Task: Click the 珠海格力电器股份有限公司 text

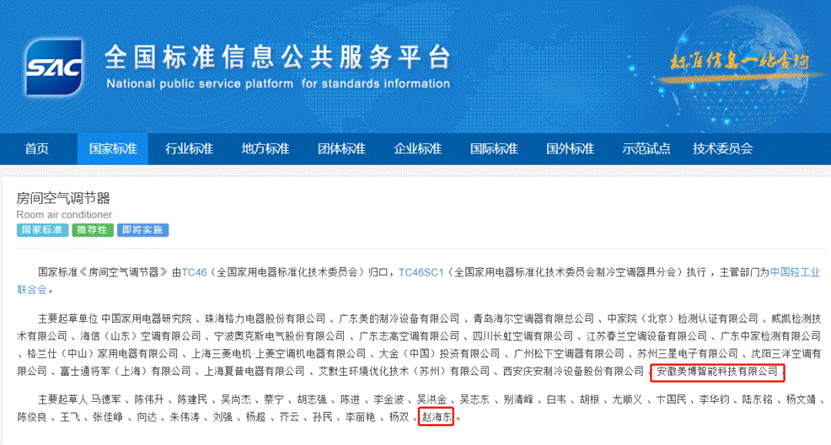Action: point(265,318)
